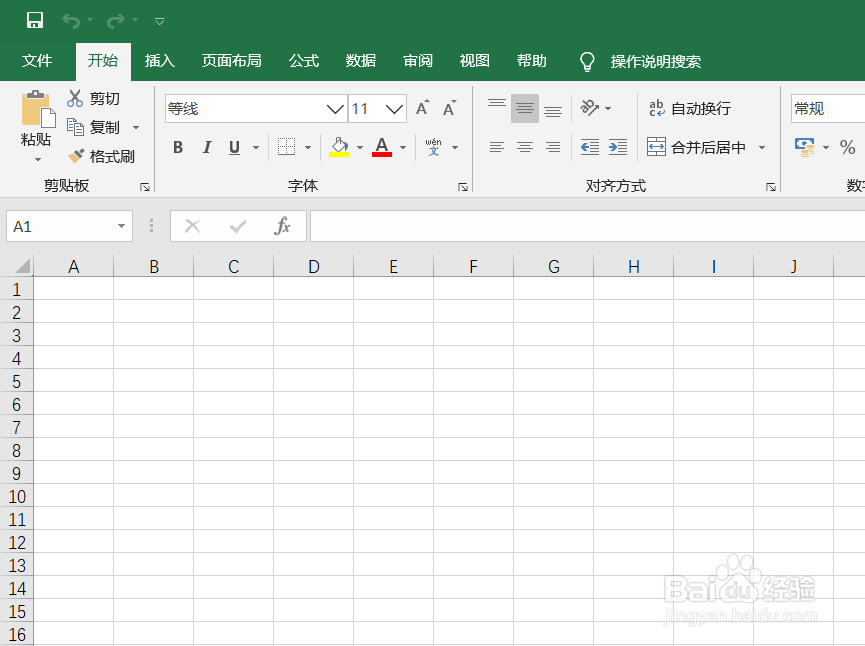The width and height of the screenshot is (865, 646).
Task: Select column D header
Action: 313,267
